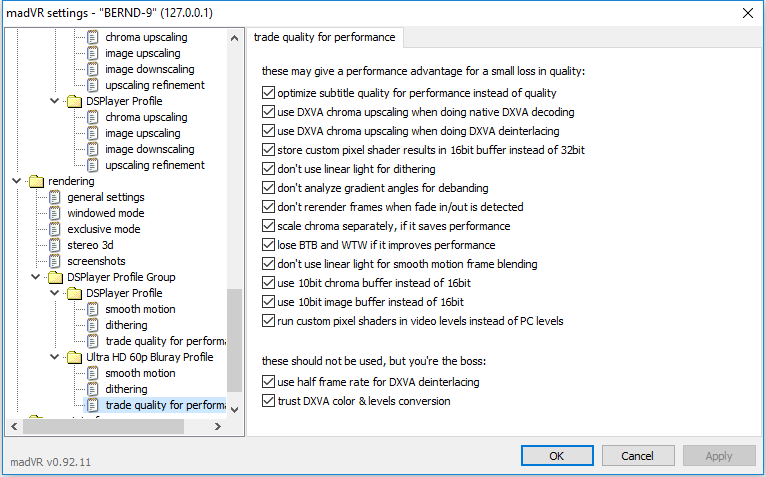Disable trust DXVA color & levels conversion
Screen dimensions: 766x477
(x=268, y=401)
